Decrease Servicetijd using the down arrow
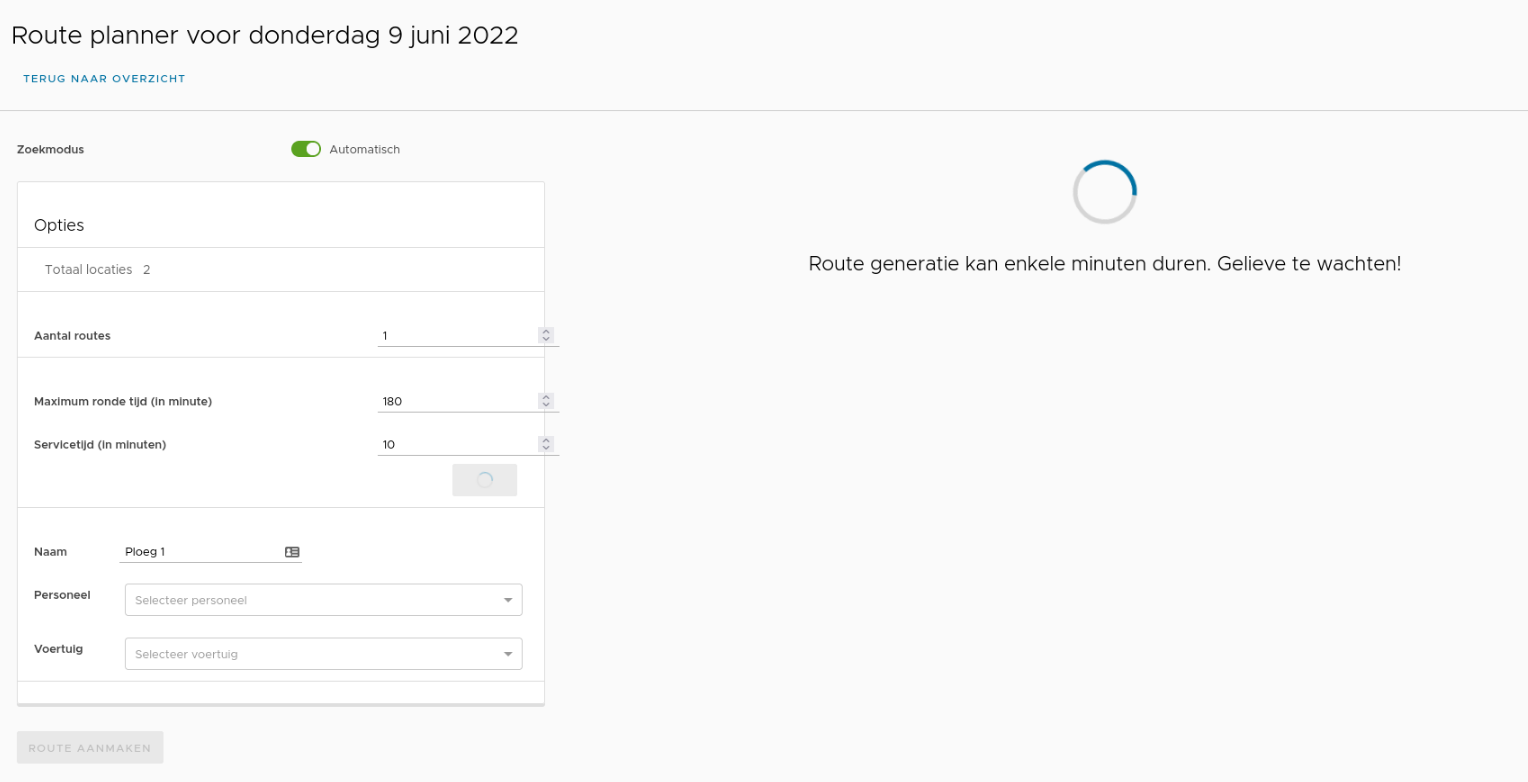The height and width of the screenshot is (782, 1528). pyautogui.click(x=546, y=449)
